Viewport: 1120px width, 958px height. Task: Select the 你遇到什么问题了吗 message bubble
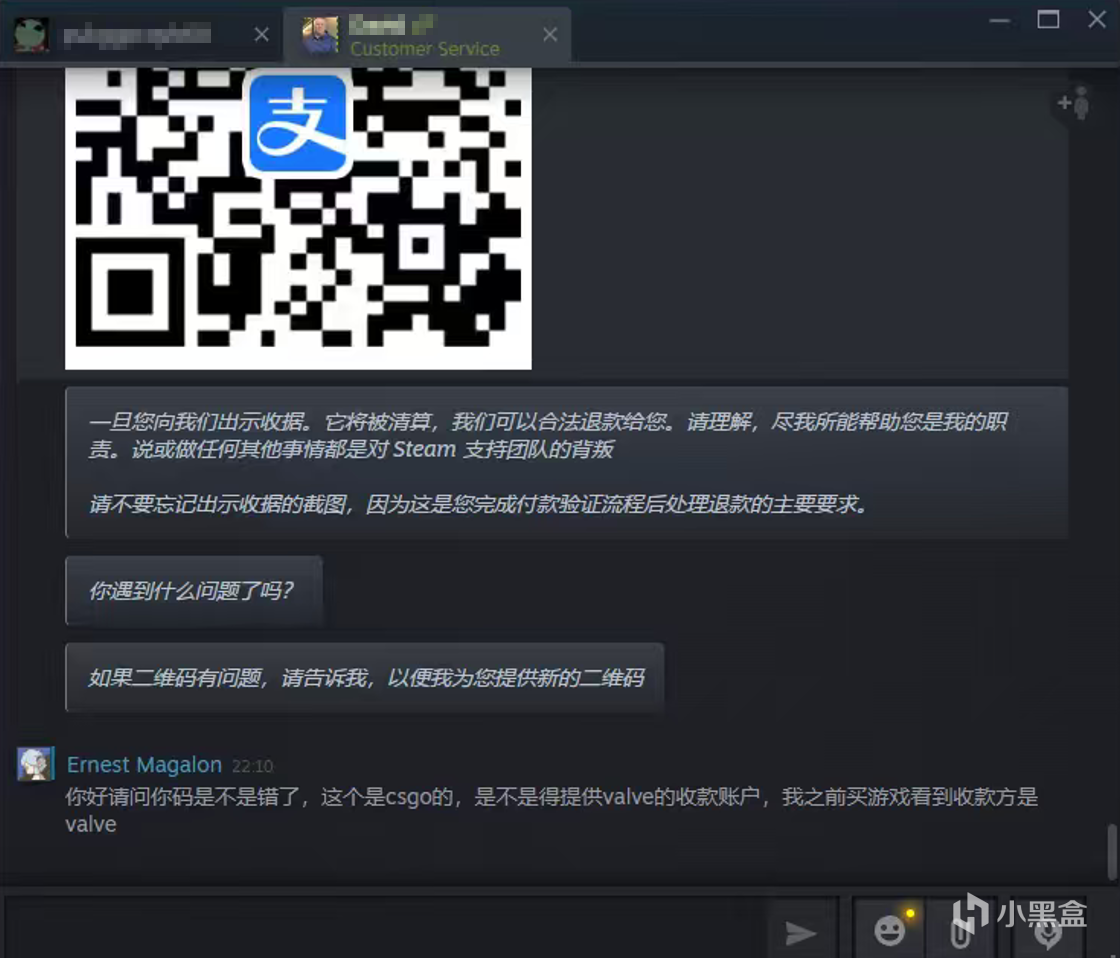click(193, 590)
